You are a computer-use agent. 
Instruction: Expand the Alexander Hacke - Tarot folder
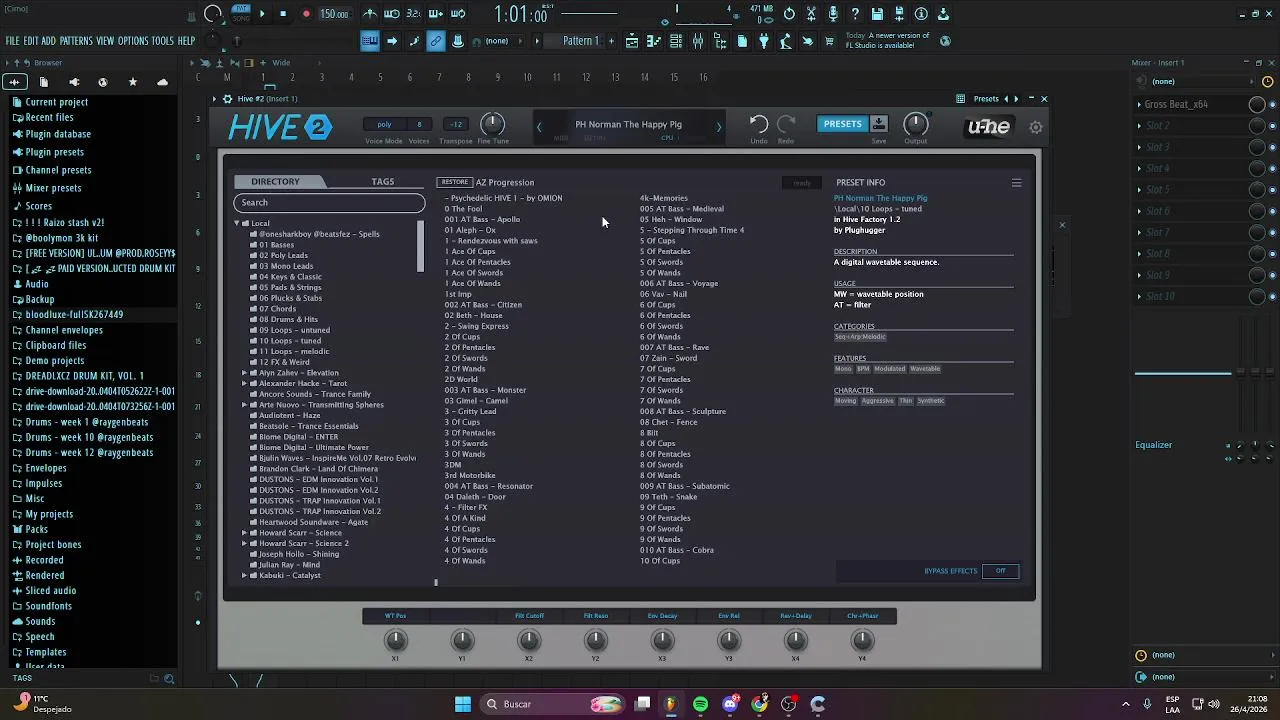244,383
